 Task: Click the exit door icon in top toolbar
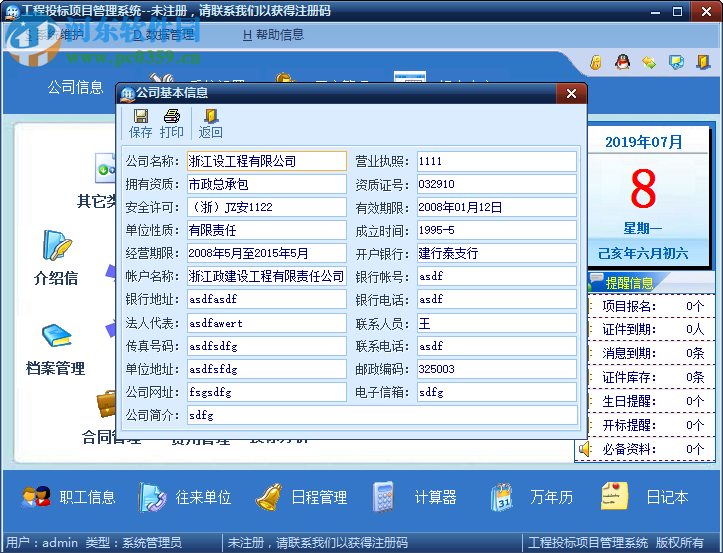tap(703, 62)
